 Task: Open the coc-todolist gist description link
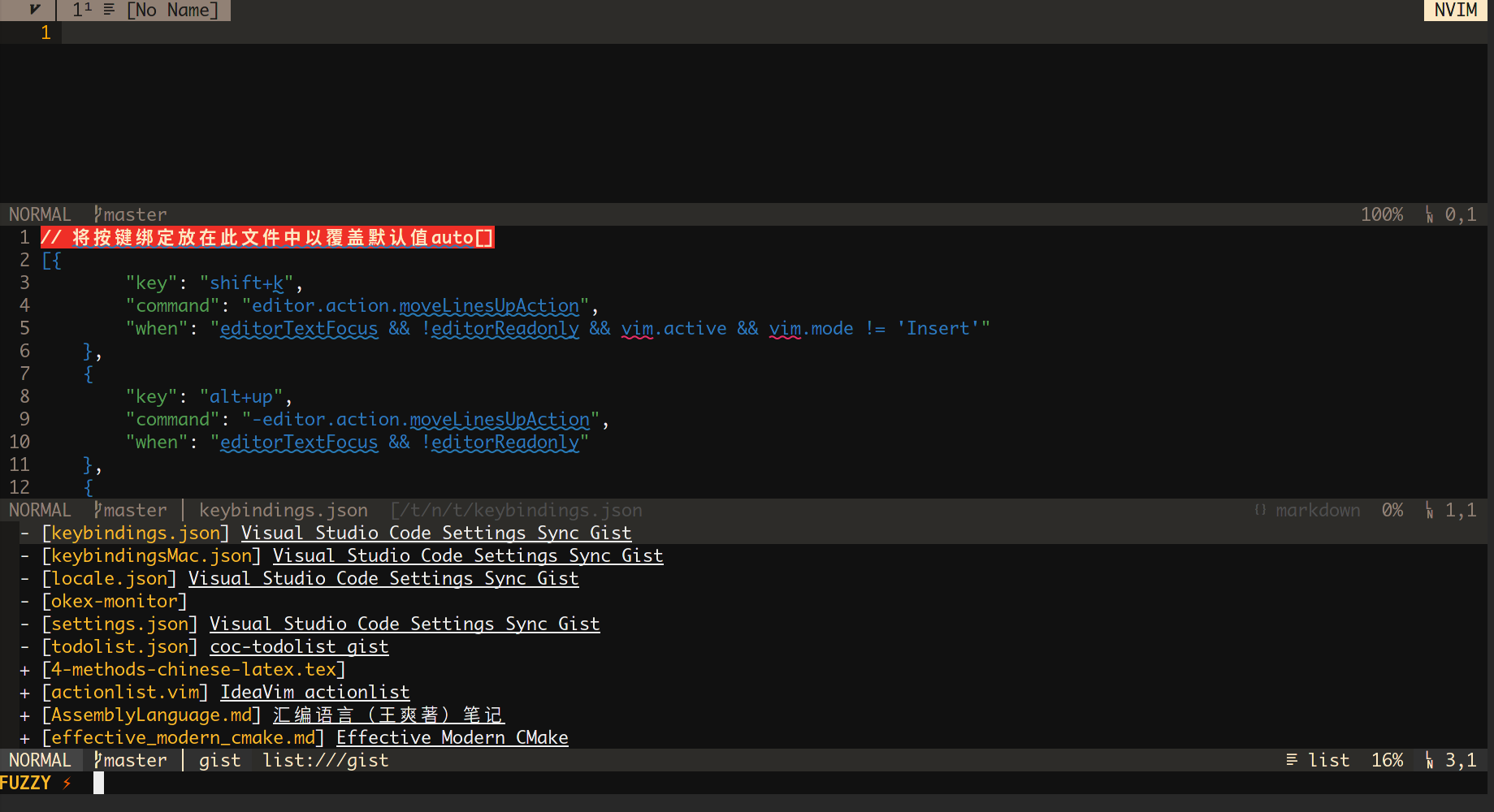tap(299, 646)
